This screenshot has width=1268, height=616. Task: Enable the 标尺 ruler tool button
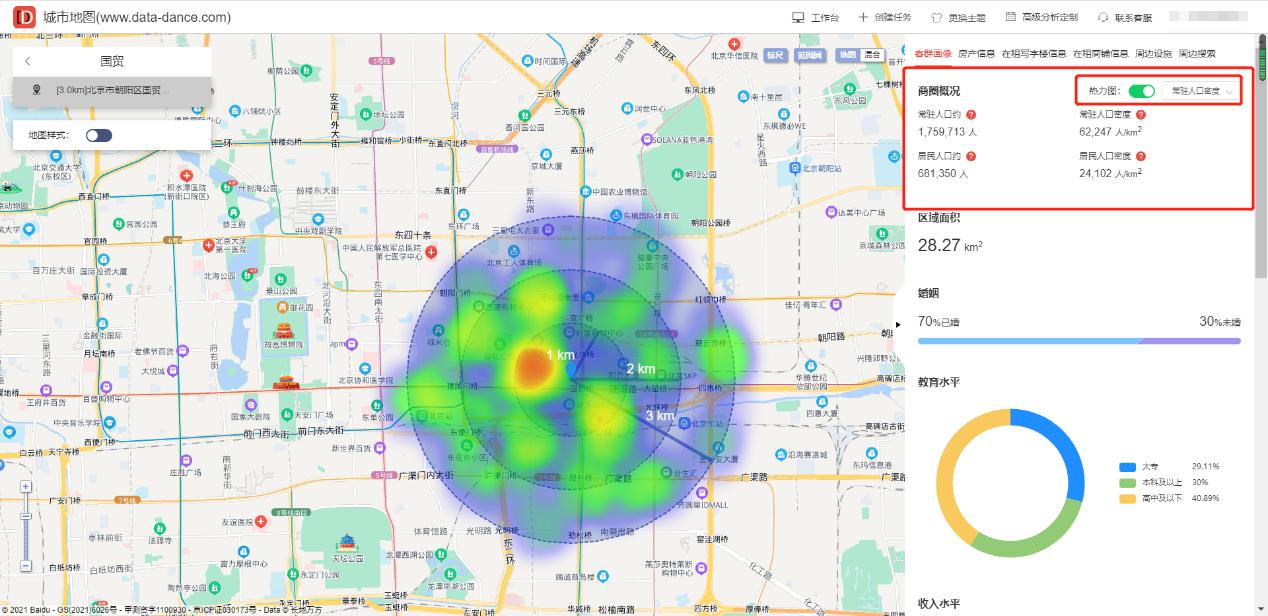point(775,55)
